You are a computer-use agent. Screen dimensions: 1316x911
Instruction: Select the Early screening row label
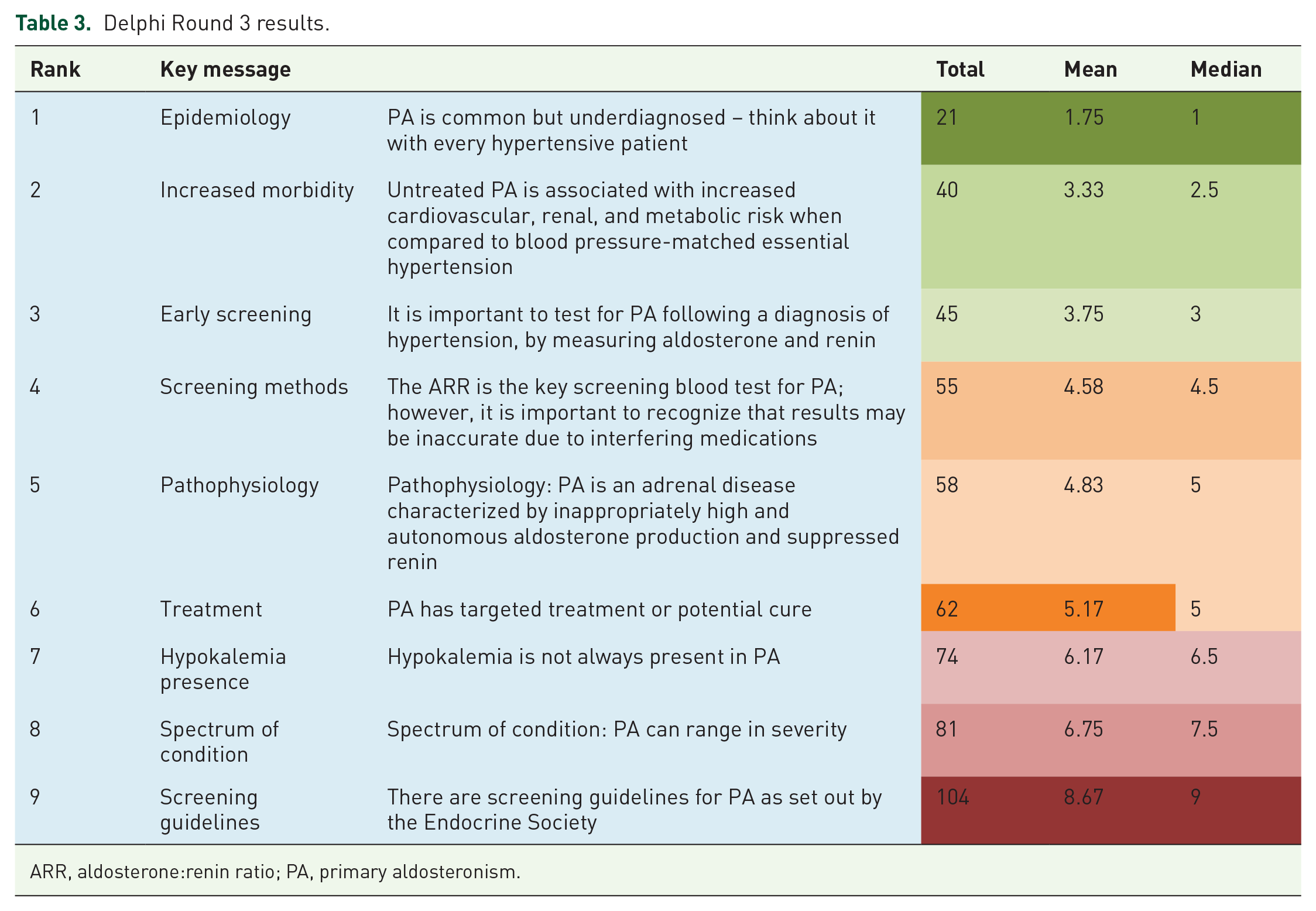tap(235, 314)
